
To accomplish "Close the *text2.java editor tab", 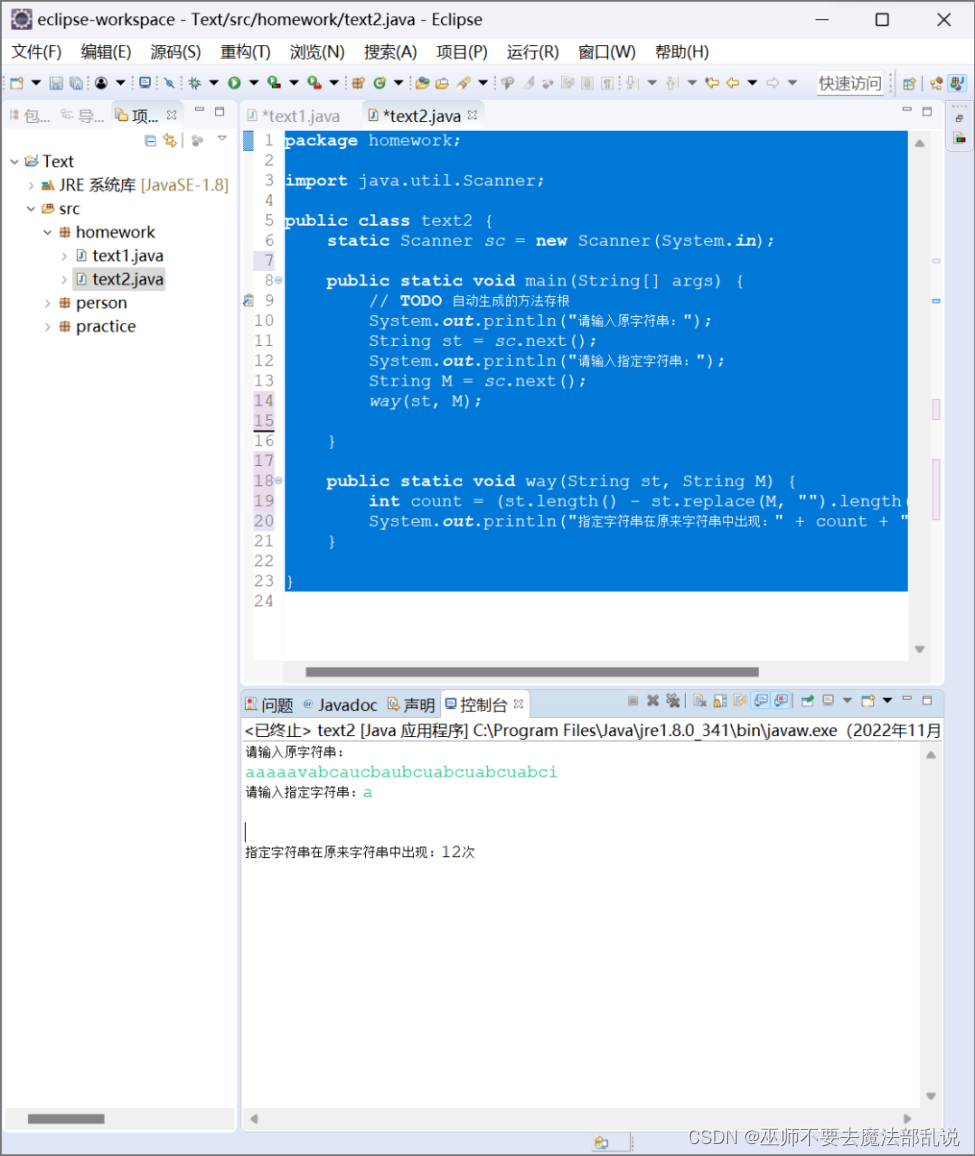I will click(472, 115).
